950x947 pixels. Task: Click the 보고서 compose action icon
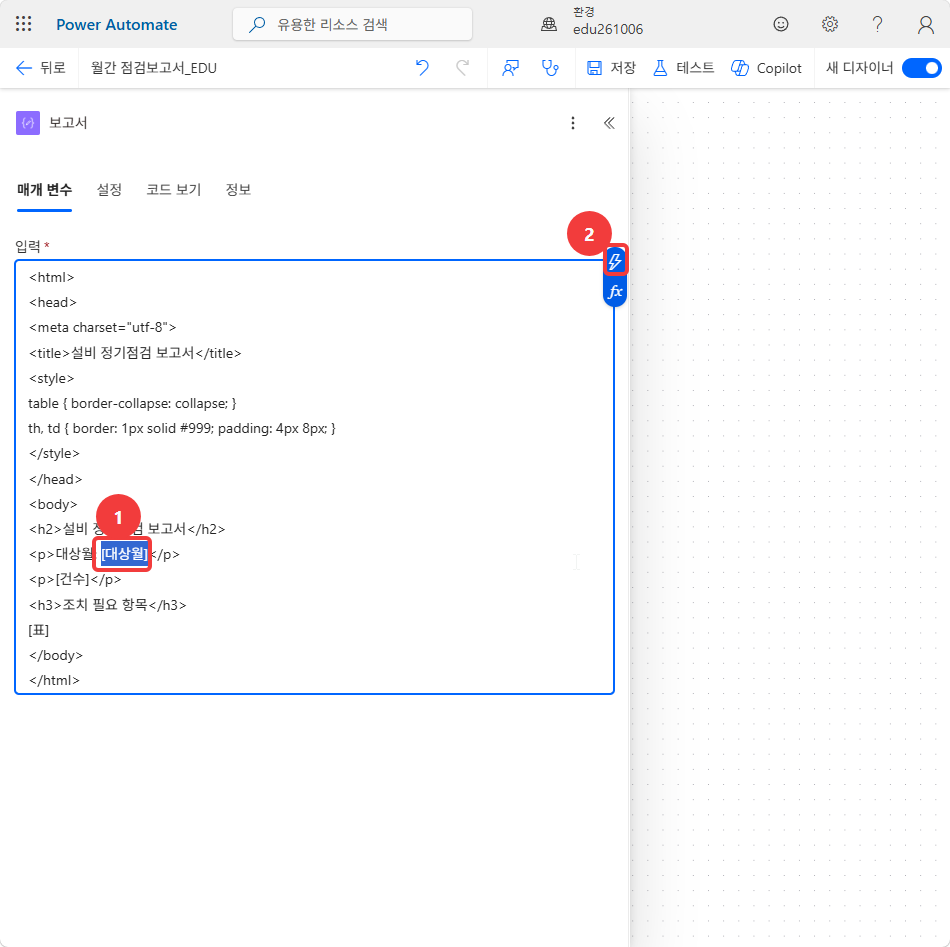click(28, 123)
